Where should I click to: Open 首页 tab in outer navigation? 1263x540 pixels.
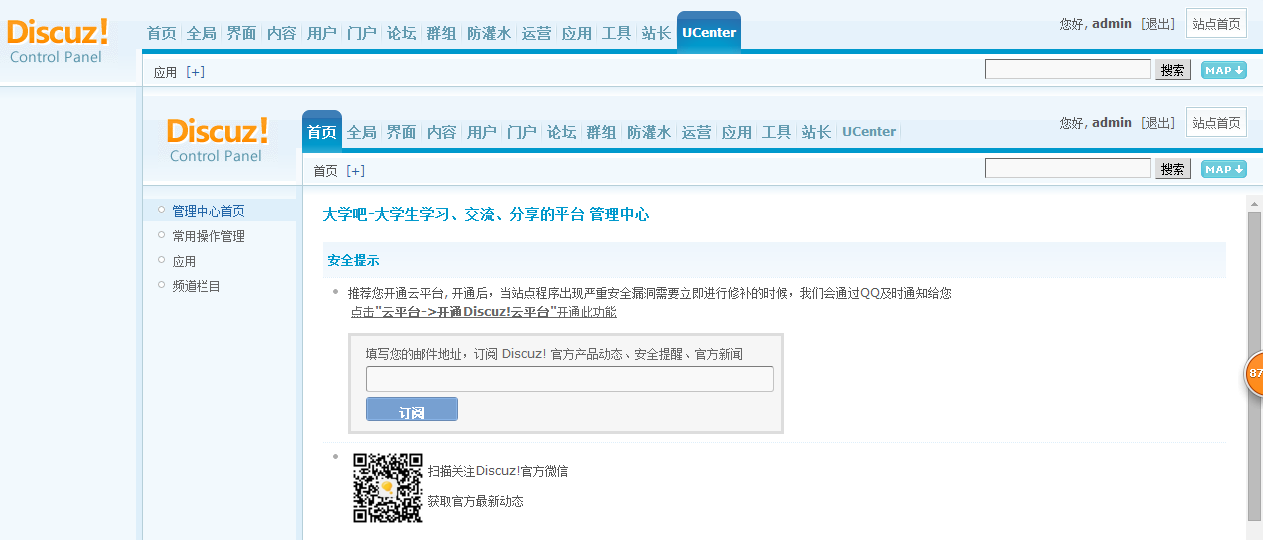coord(161,33)
